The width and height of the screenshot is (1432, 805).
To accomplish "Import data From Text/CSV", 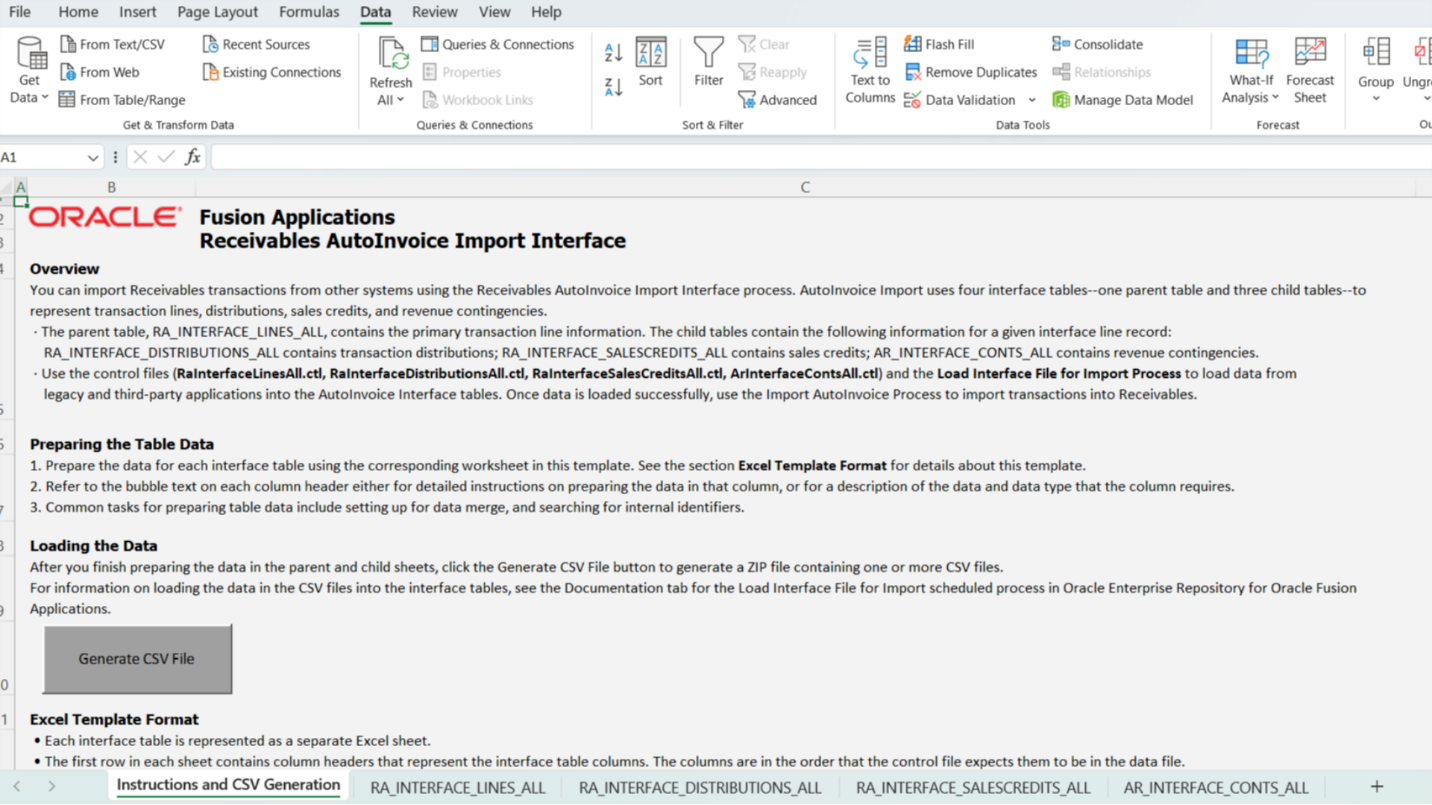I will [112, 44].
